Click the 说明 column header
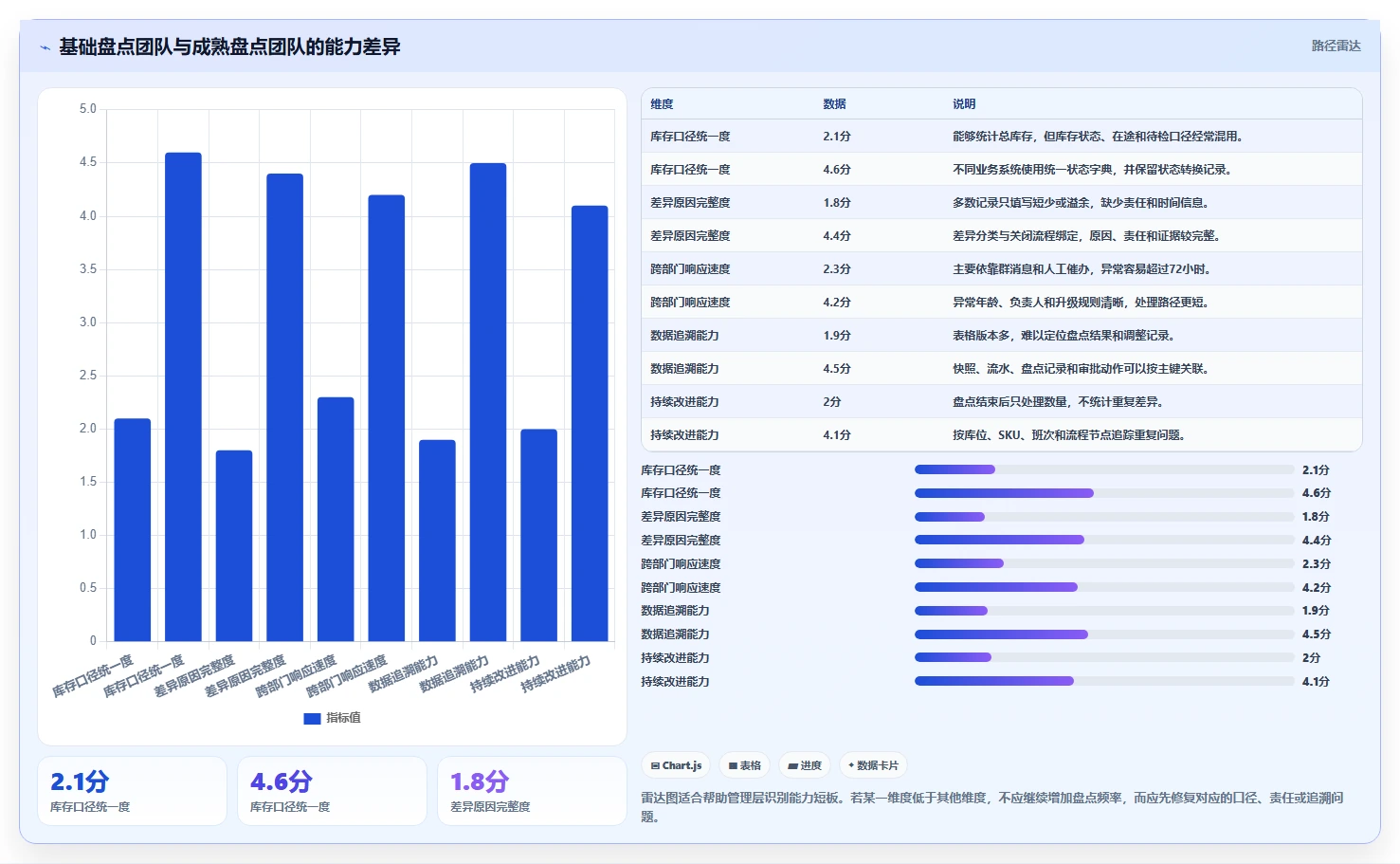 point(964,104)
